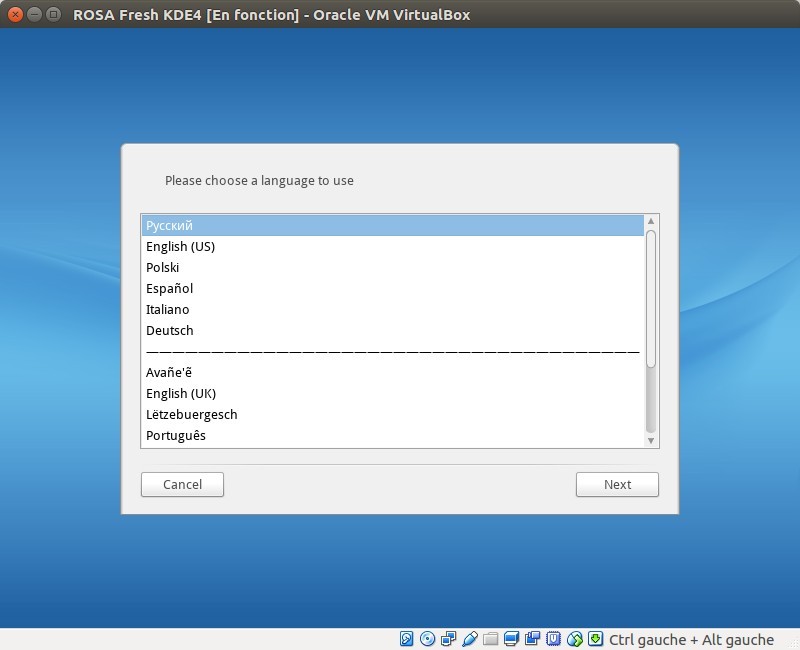The image size is (800, 650).
Task: Pick Lëtzebuergesch in the list
Action: (x=392, y=414)
